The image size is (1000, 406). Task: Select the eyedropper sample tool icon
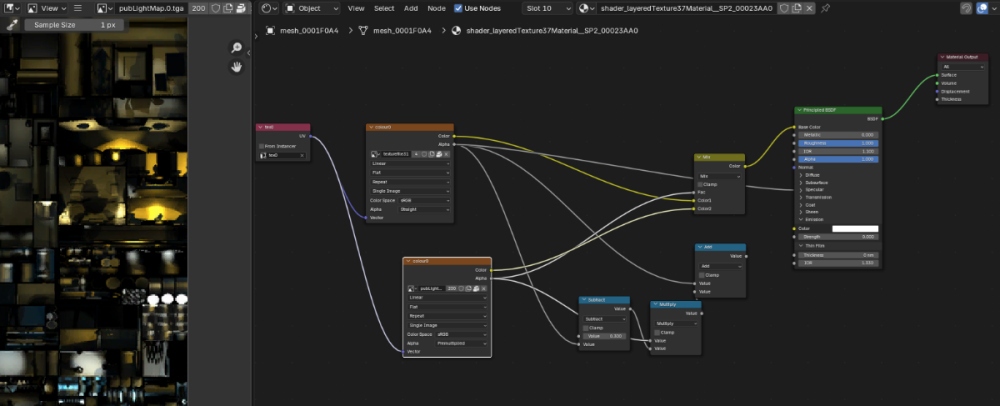coord(11,25)
